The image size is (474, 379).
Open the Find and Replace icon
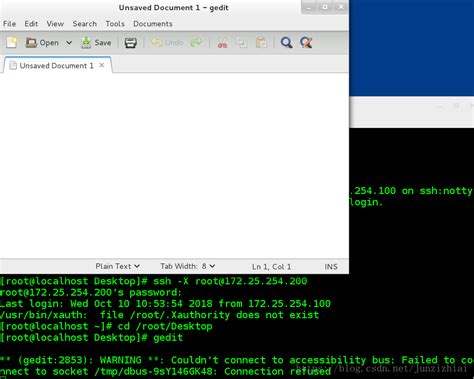(306, 42)
